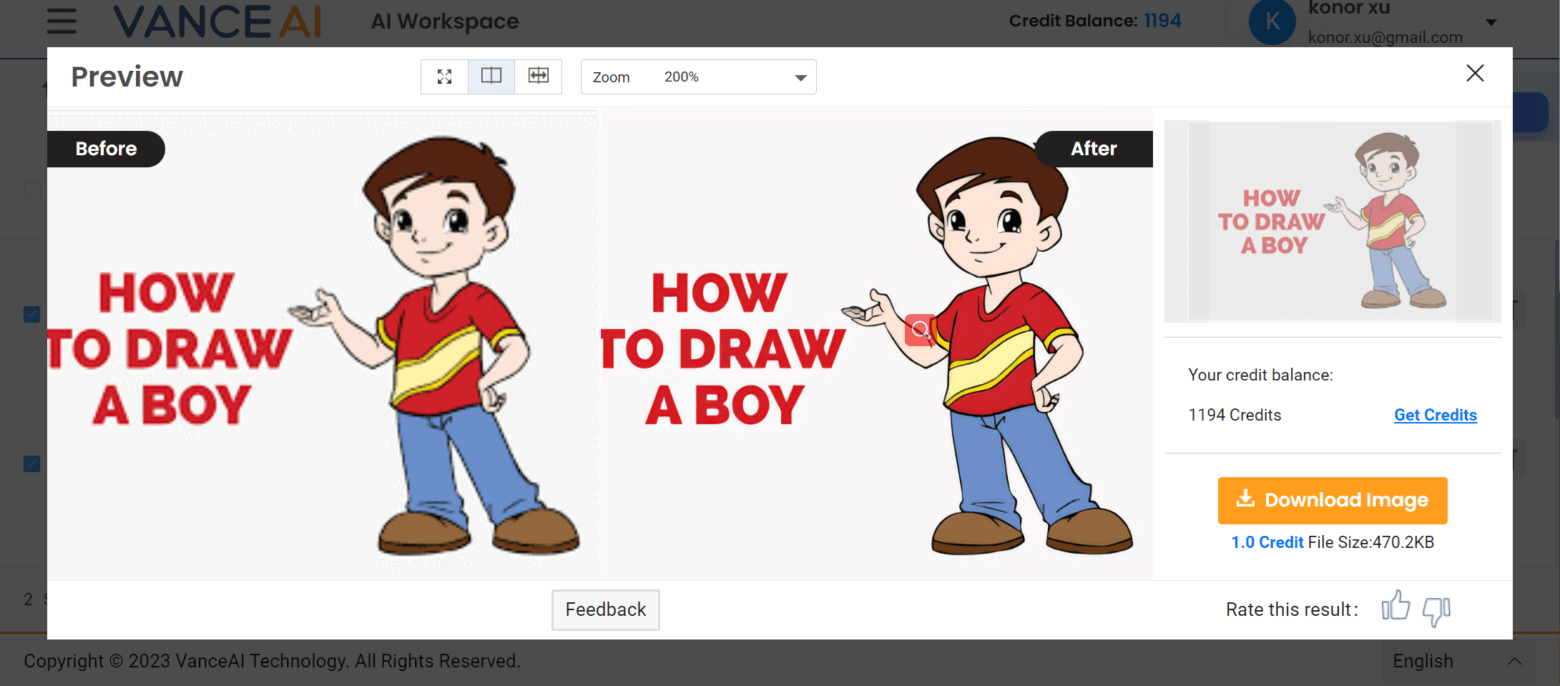This screenshot has width=1560, height=686.
Task: Activate the sliding comparison view icon
Action: point(538,76)
